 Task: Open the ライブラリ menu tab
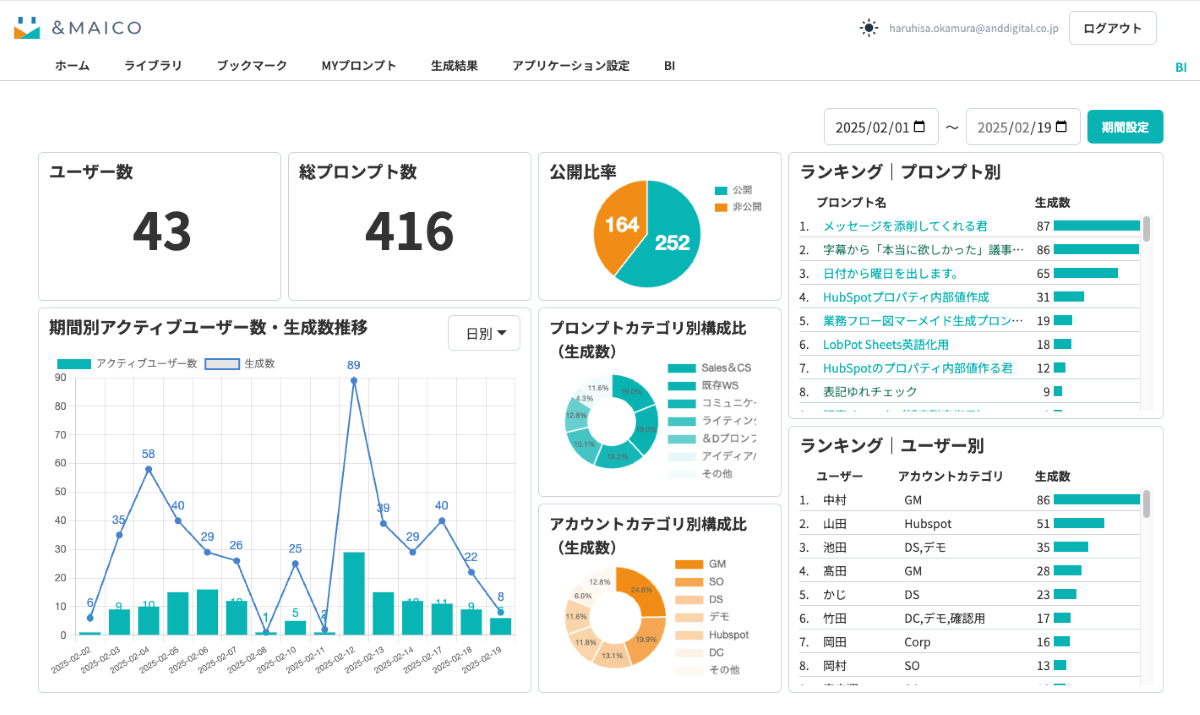153,66
